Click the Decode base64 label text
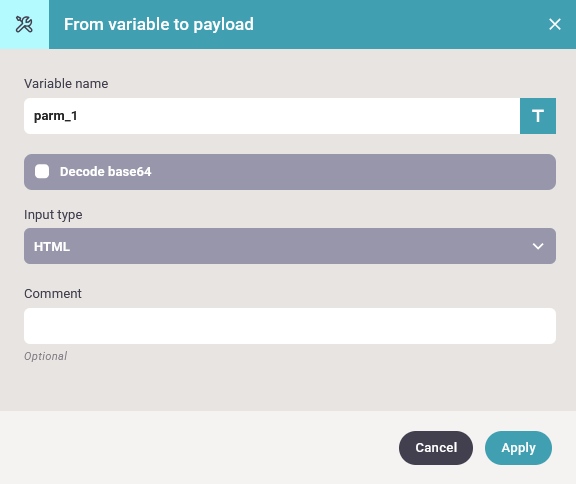The image size is (576, 484). tap(105, 171)
